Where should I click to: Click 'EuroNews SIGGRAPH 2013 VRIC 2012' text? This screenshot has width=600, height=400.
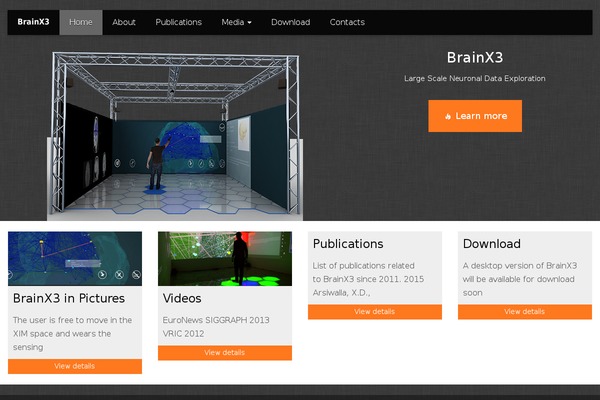216,327
